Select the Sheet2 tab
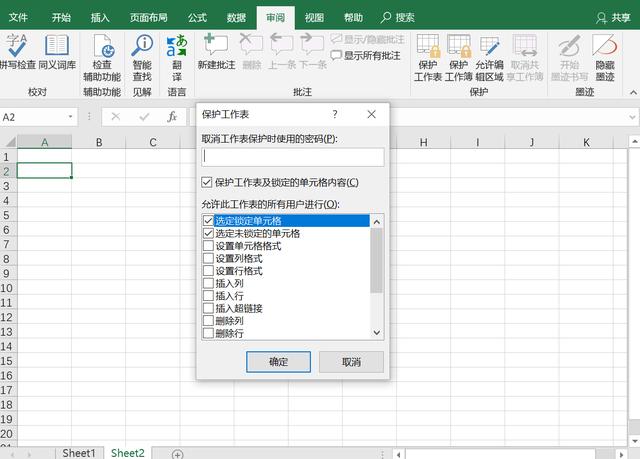Viewport: 640px width, 459px height. (x=128, y=453)
